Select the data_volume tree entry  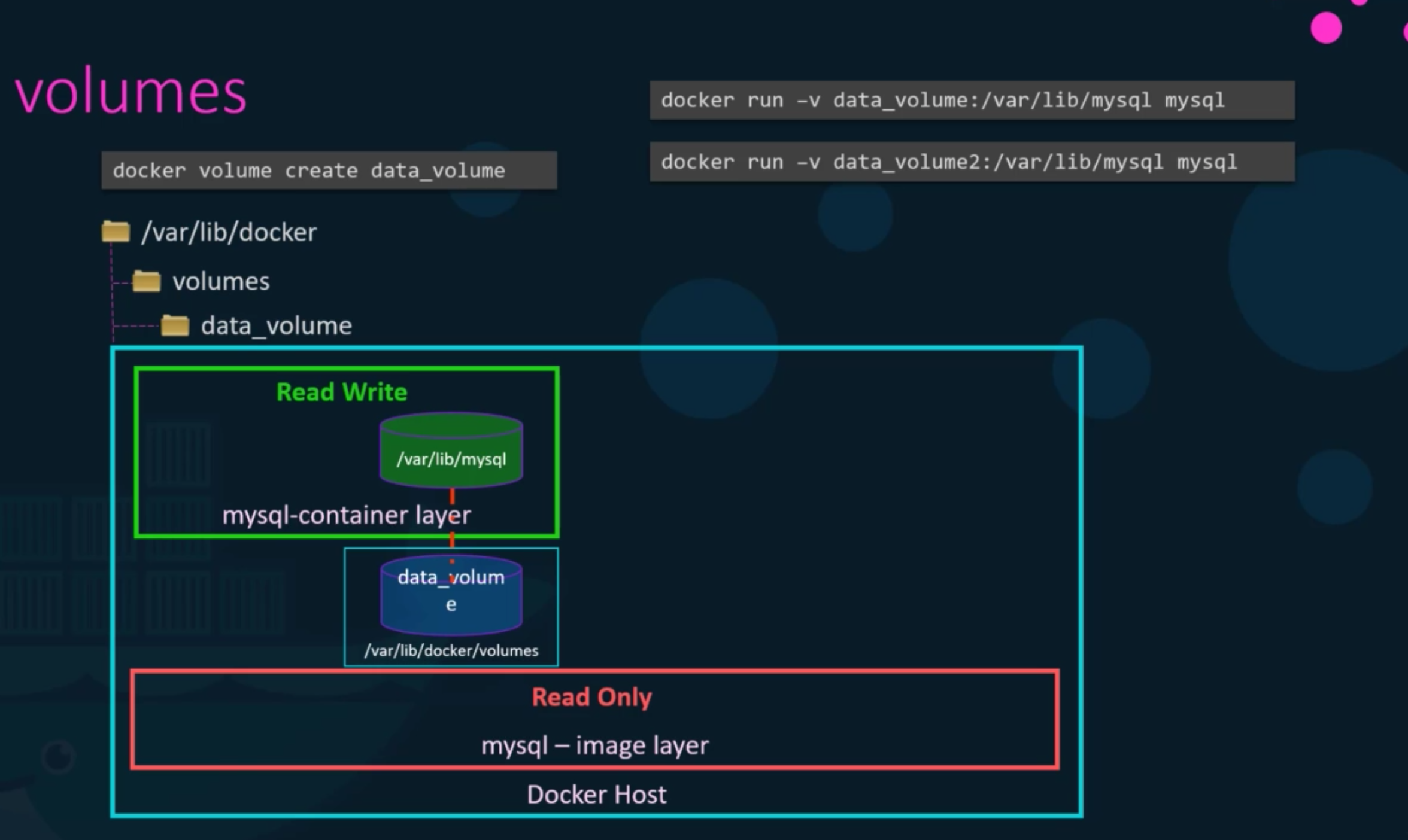pyautogui.click(x=276, y=326)
